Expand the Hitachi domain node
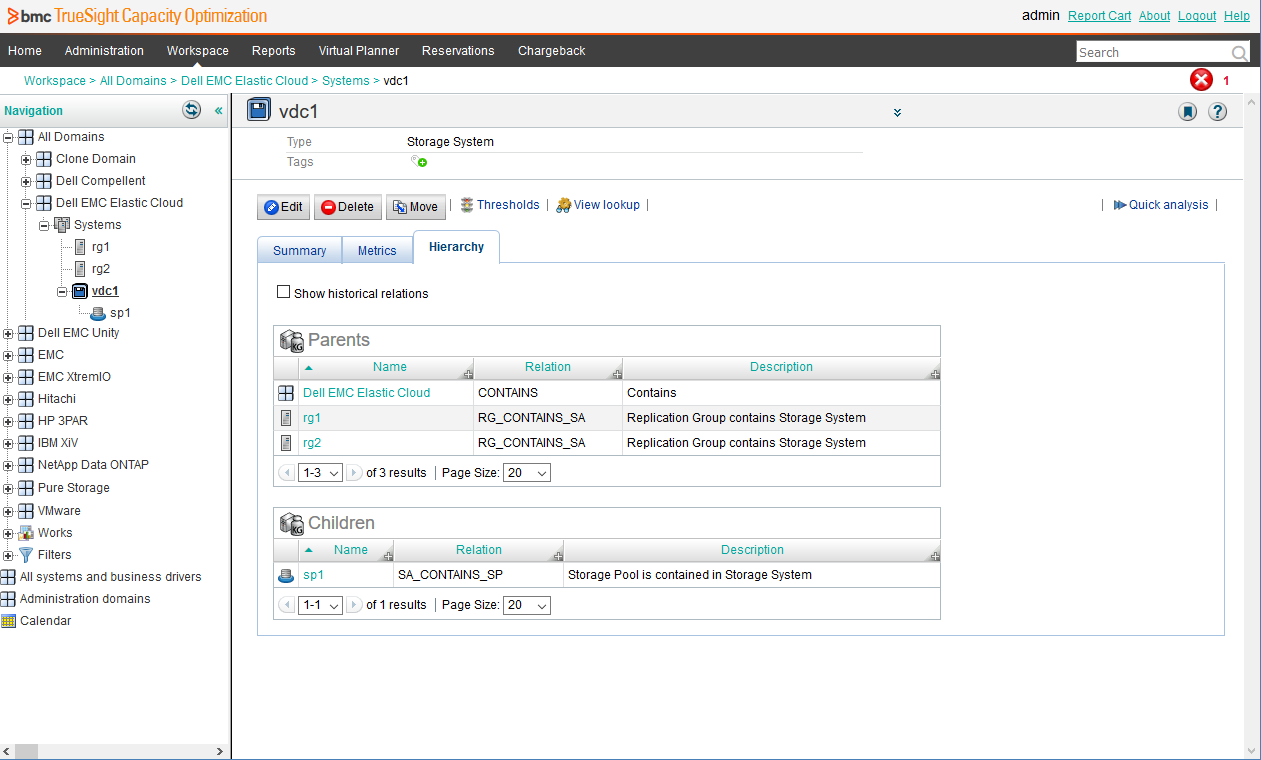1261x760 pixels. pyautogui.click(x=8, y=399)
